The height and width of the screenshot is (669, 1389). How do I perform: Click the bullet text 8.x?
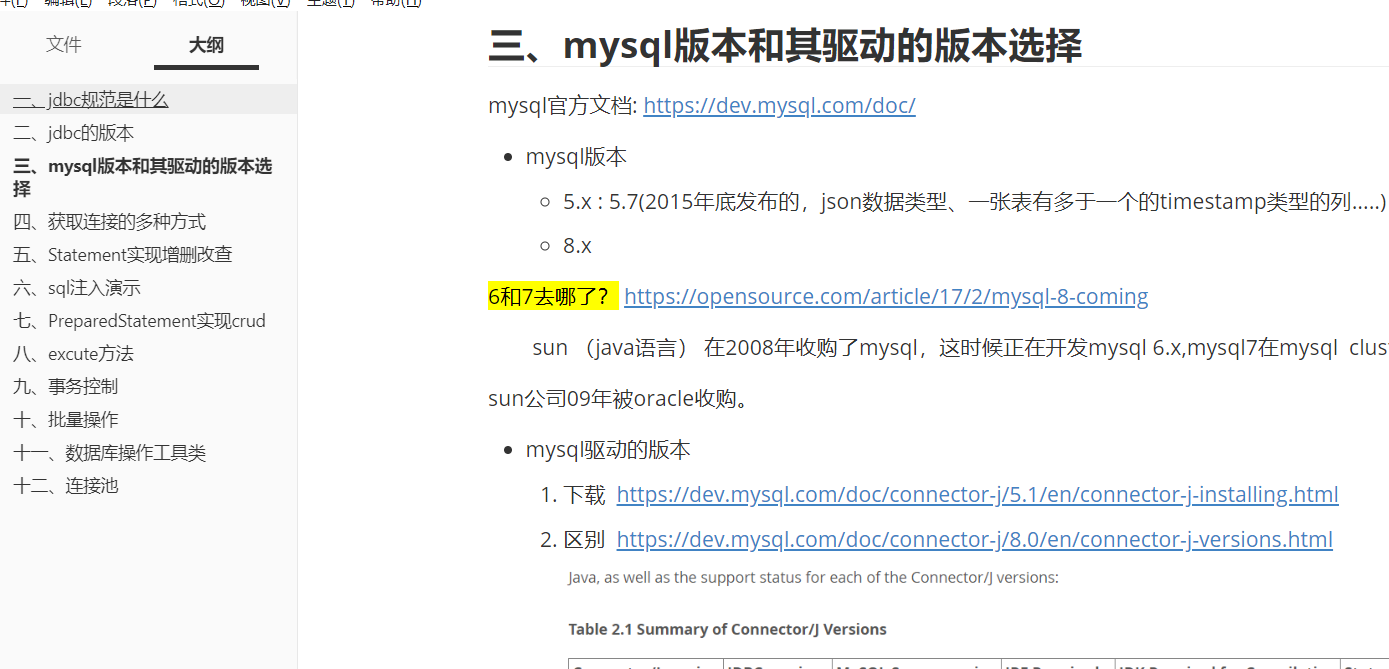click(578, 245)
